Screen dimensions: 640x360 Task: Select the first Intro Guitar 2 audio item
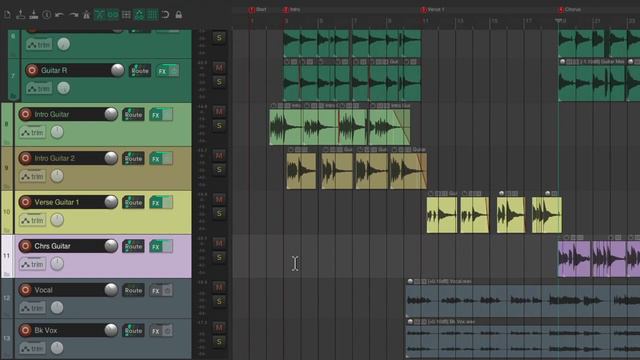tap(301, 171)
